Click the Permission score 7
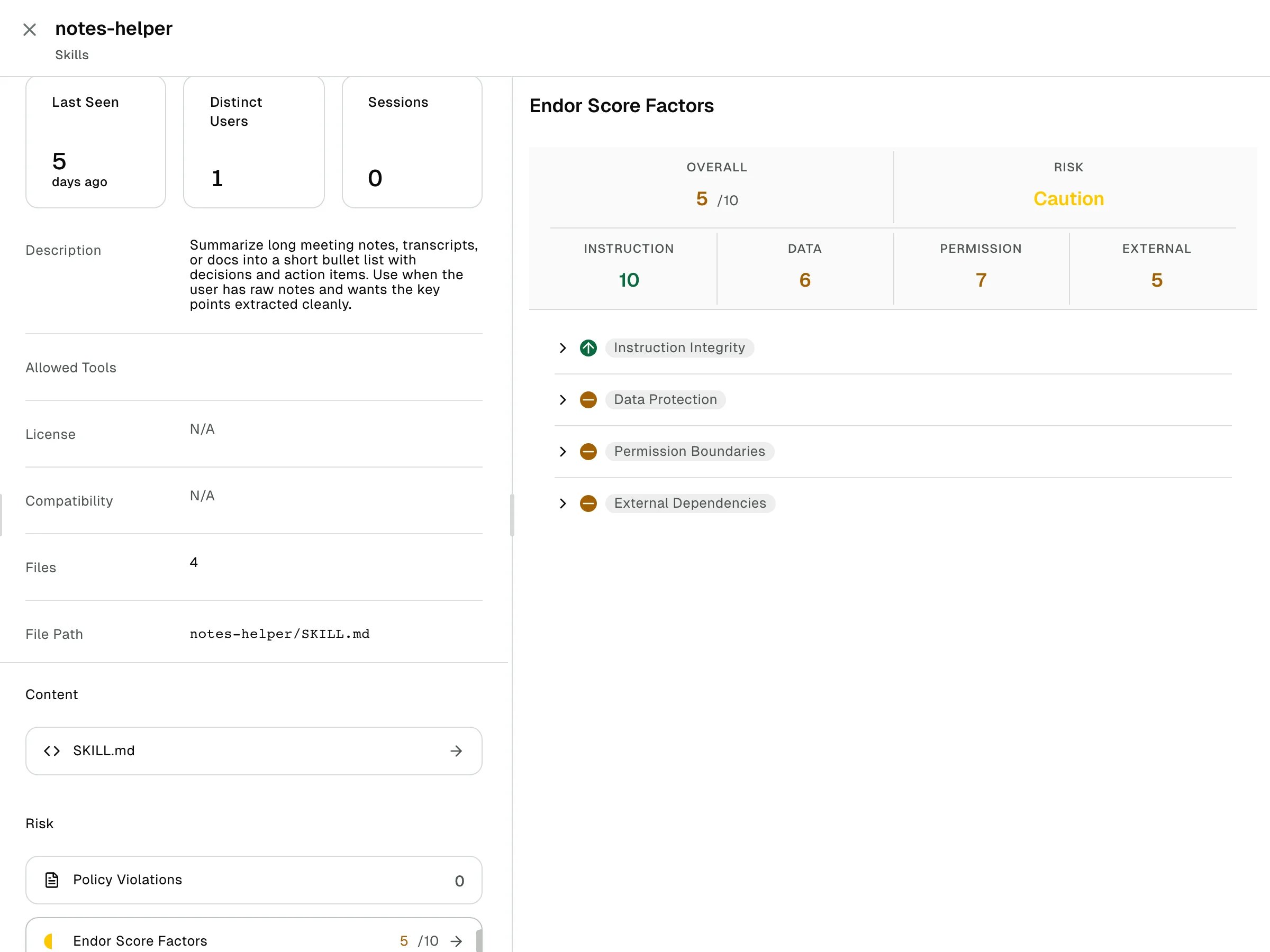The image size is (1270, 952). pyautogui.click(x=981, y=280)
